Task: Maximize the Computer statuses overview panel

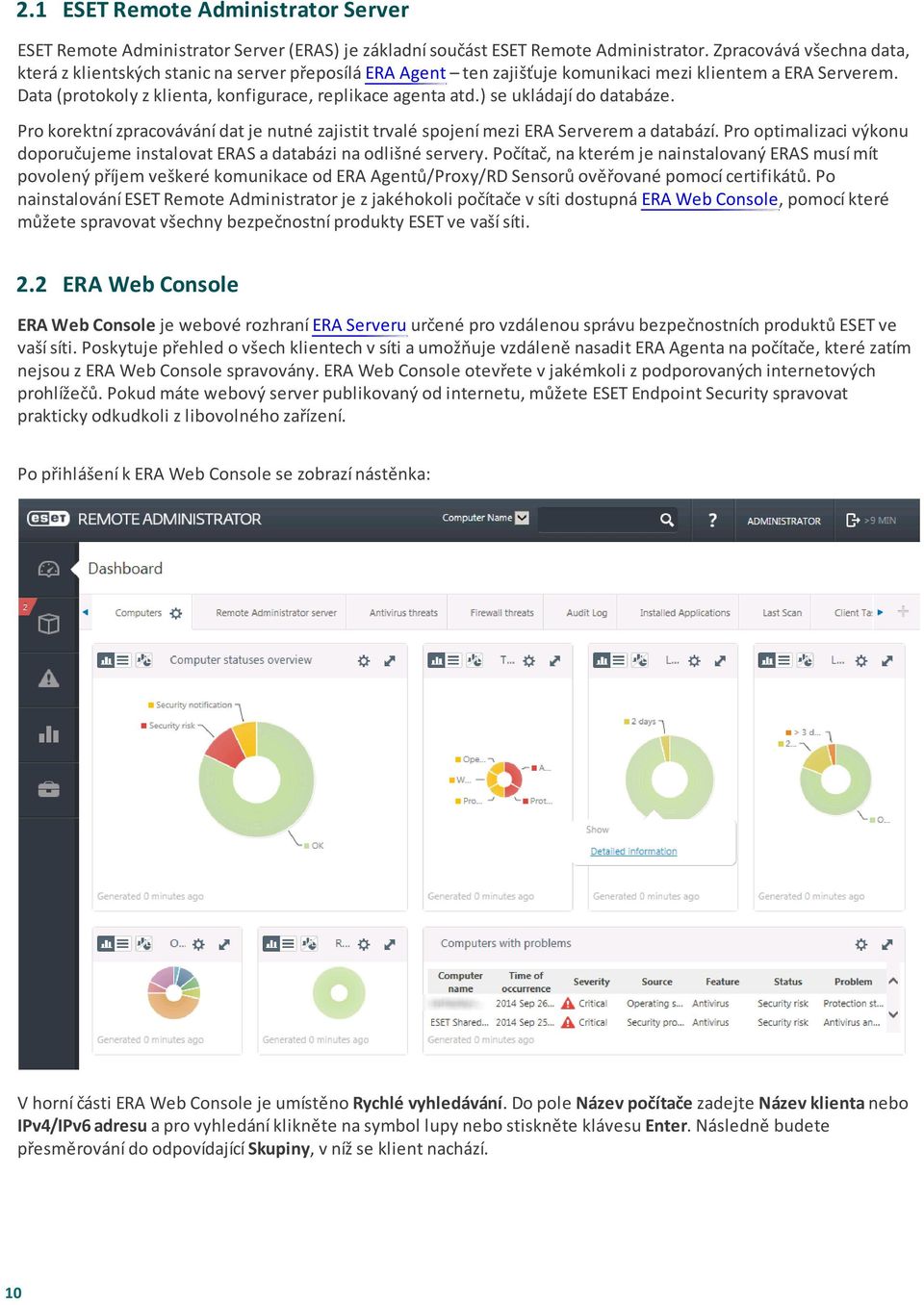Action: click(x=390, y=661)
